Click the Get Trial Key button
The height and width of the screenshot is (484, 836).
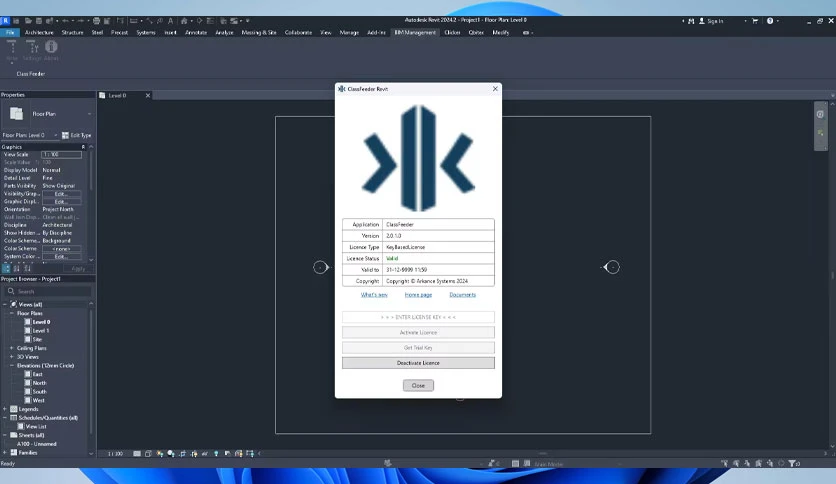[418, 348]
